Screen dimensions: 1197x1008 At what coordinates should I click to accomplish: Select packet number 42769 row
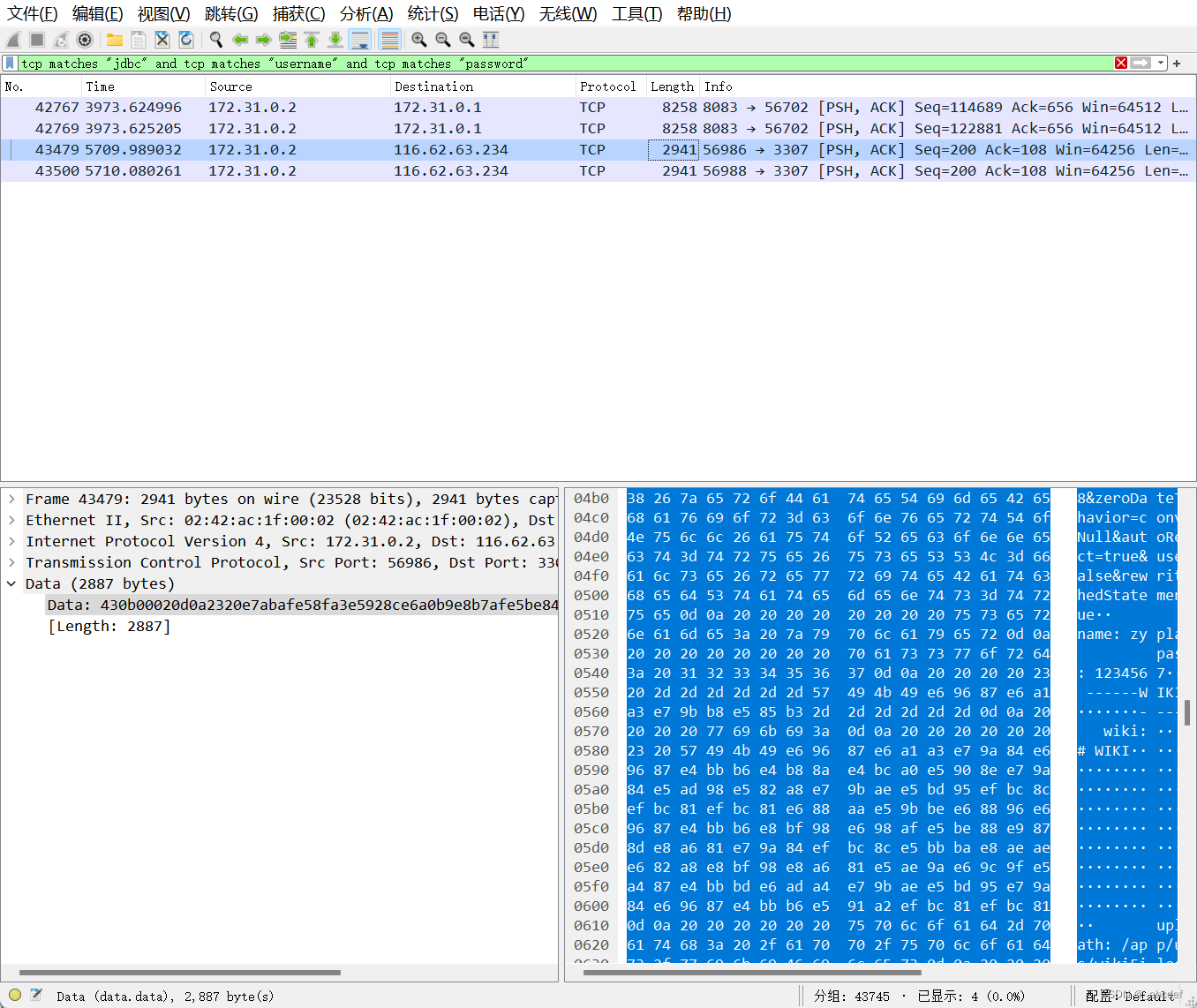(x=598, y=129)
